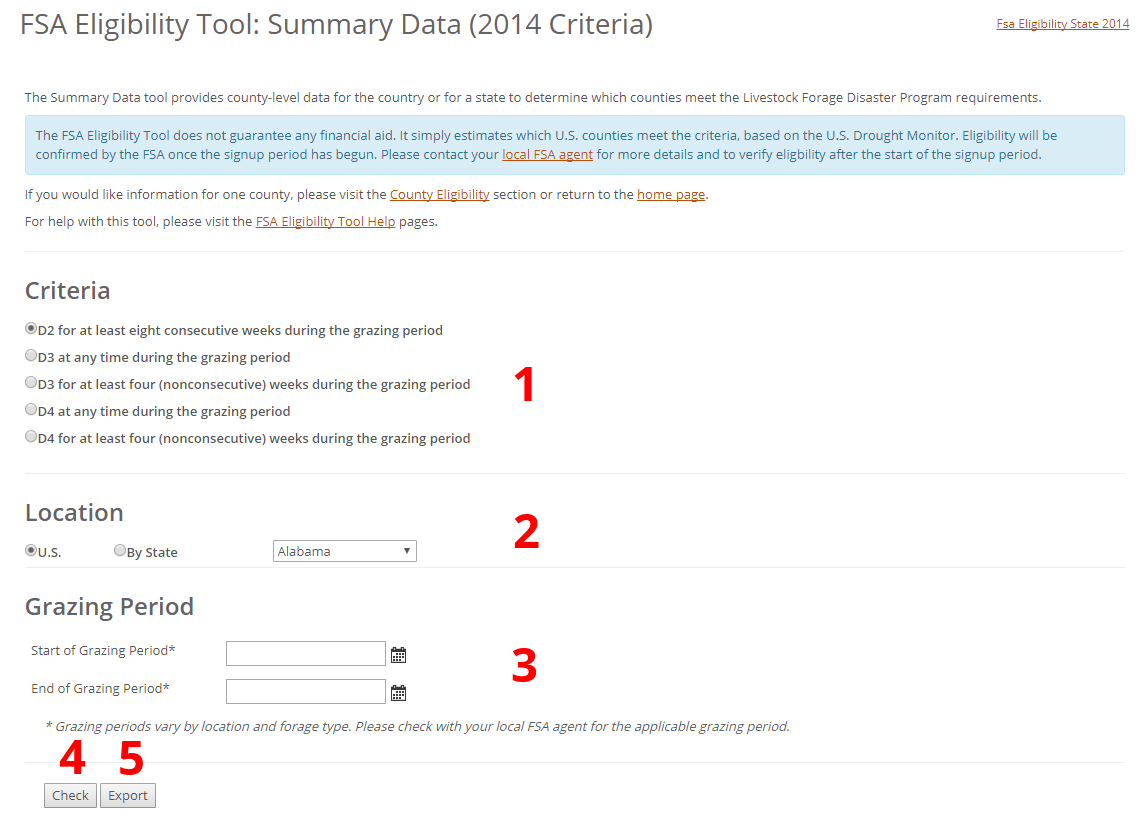Screen dimensions: 1147x824
Task: Select the D3 at any time criterion
Action: [31, 355]
